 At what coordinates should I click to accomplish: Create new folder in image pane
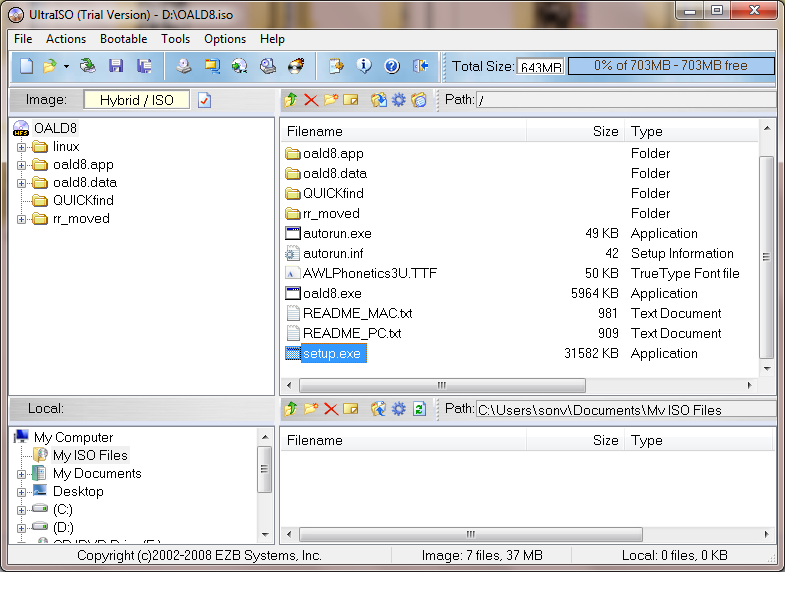click(x=330, y=100)
